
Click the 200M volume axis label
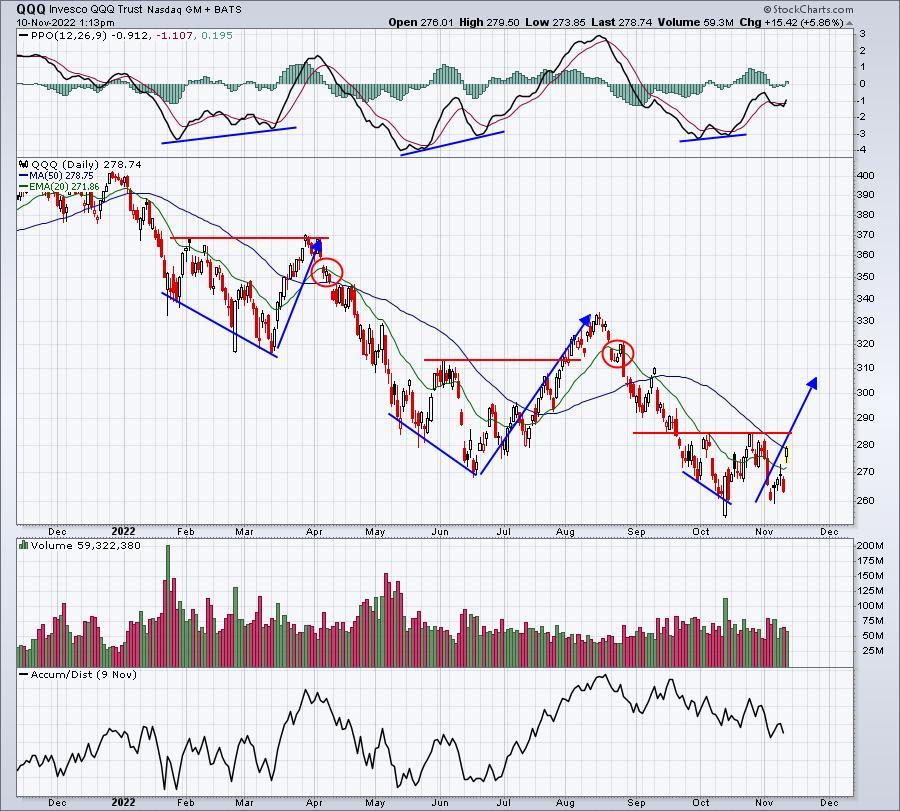(870, 545)
